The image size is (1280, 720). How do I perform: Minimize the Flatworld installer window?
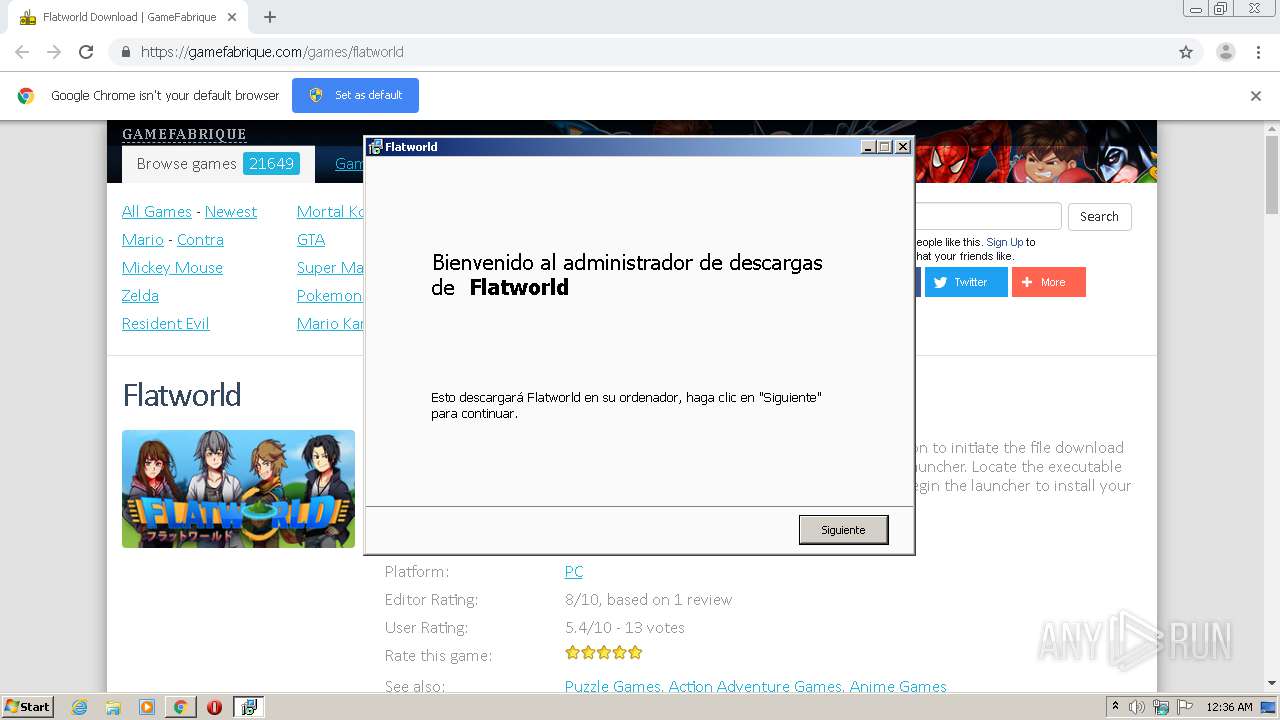point(868,147)
